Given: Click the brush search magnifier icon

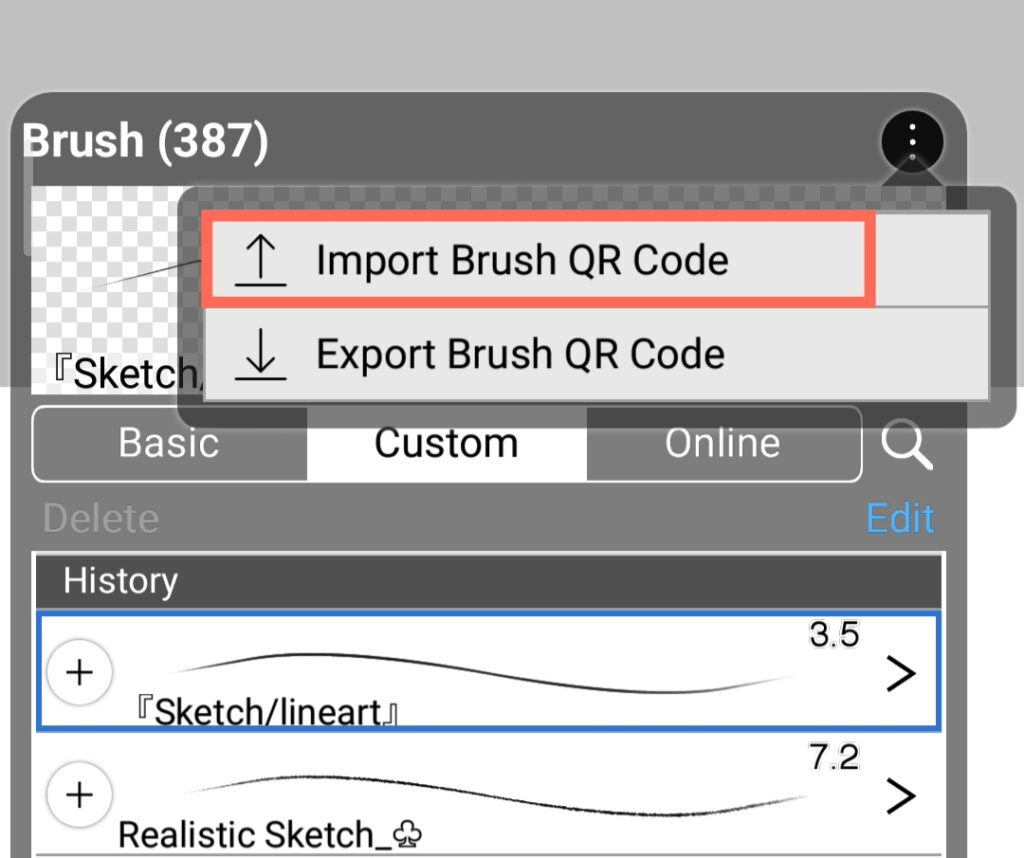Looking at the screenshot, I should 906,446.
